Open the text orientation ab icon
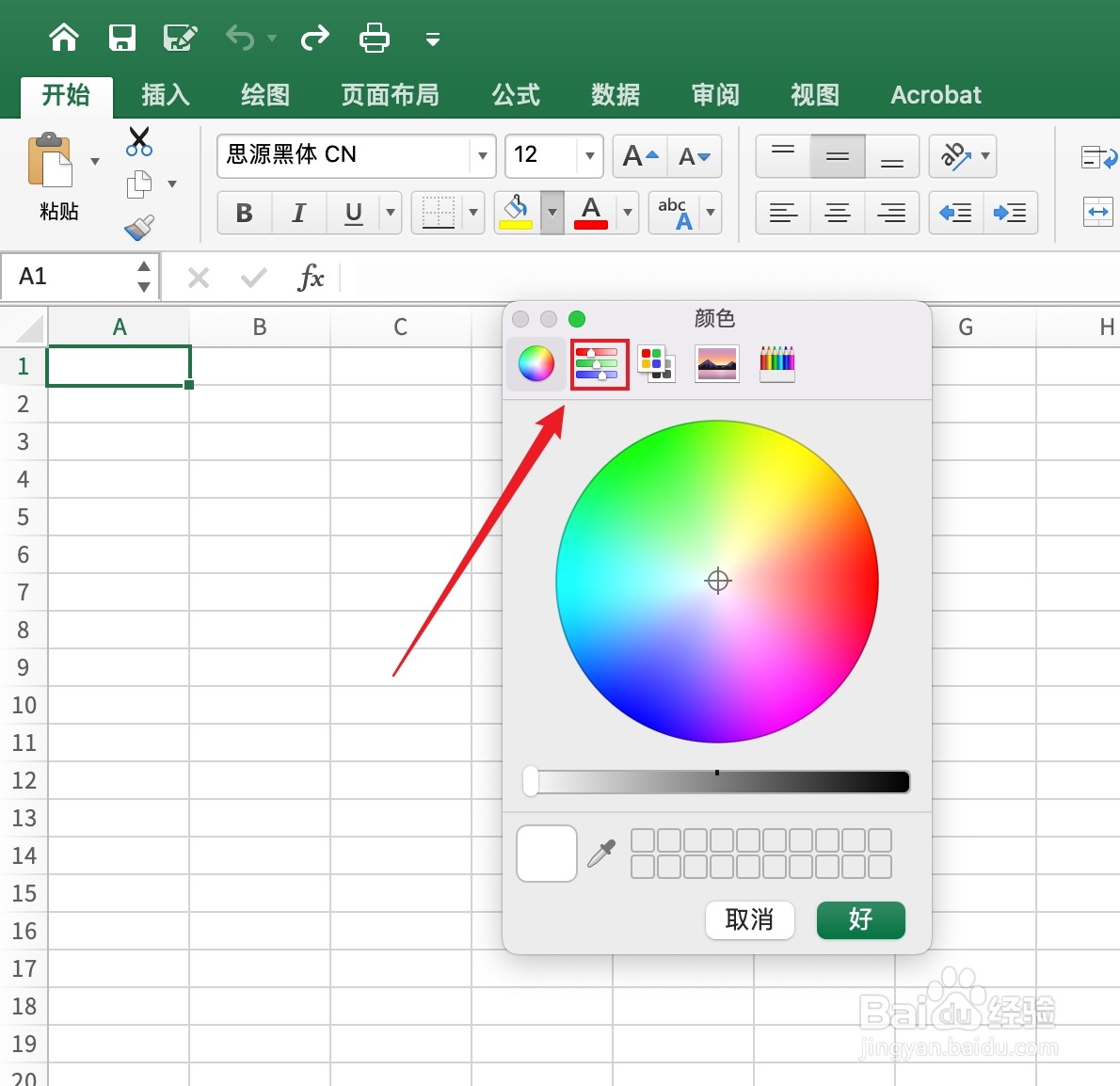 (x=954, y=155)
